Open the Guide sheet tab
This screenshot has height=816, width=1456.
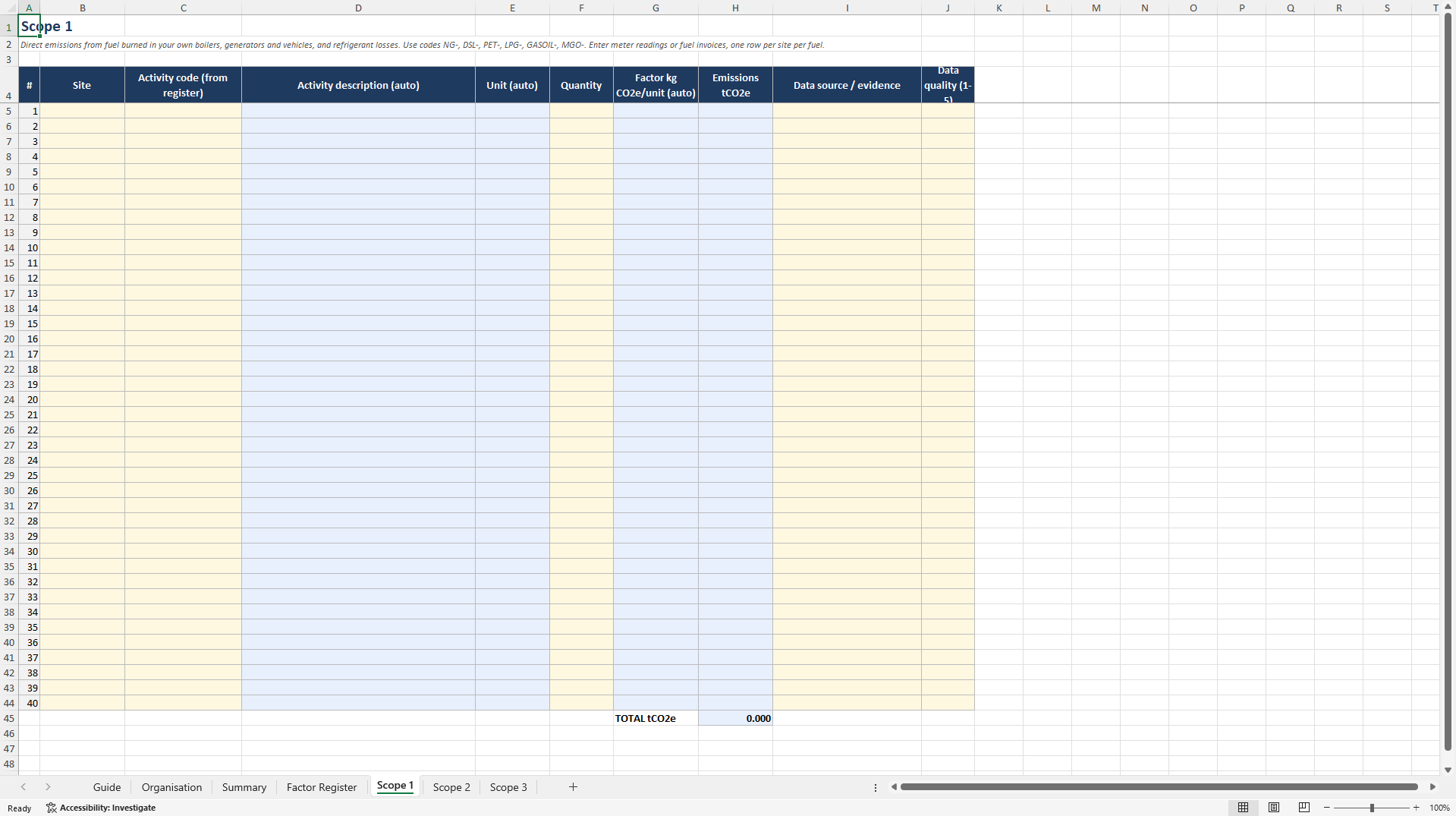107,787
